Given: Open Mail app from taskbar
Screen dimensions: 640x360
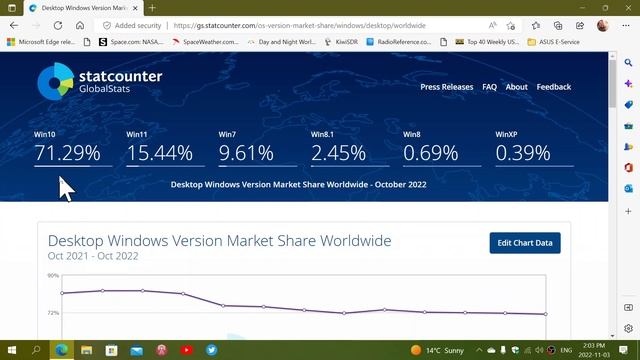Looking at the screenshot, I should pos(137,350).
